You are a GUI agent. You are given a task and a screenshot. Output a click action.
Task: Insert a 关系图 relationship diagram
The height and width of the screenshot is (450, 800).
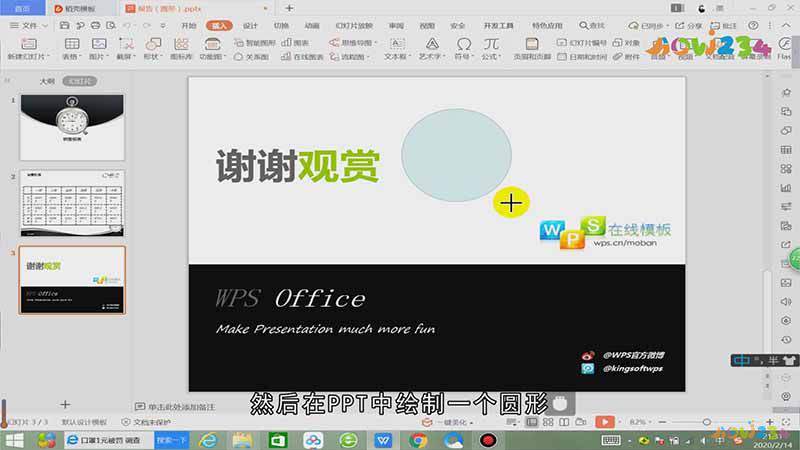252,57
